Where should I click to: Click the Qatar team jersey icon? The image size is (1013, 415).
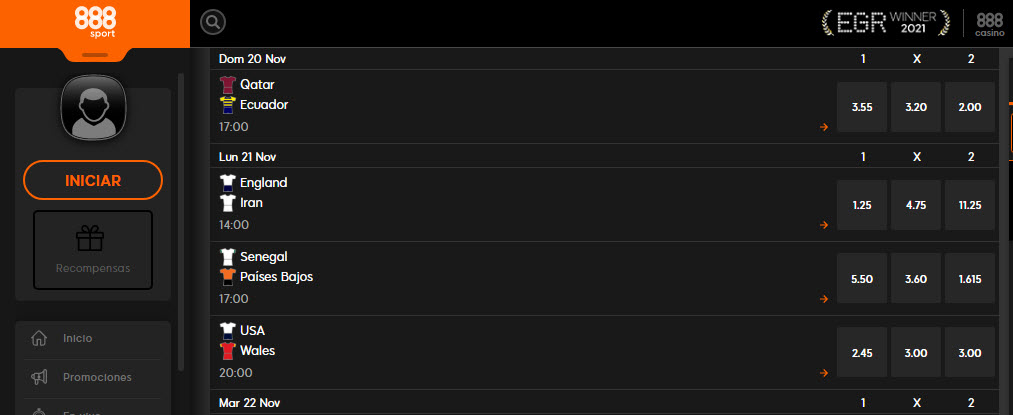(227, 85)
